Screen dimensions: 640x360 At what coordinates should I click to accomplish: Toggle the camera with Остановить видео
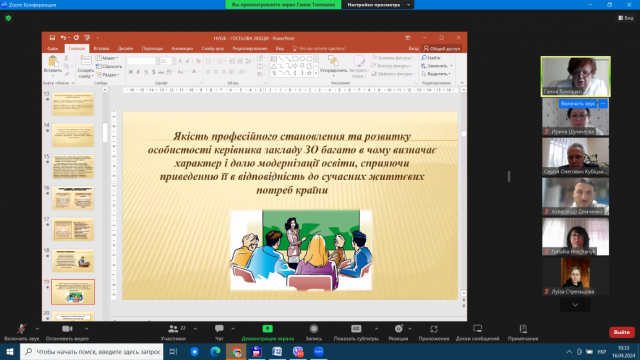(67, 333)
